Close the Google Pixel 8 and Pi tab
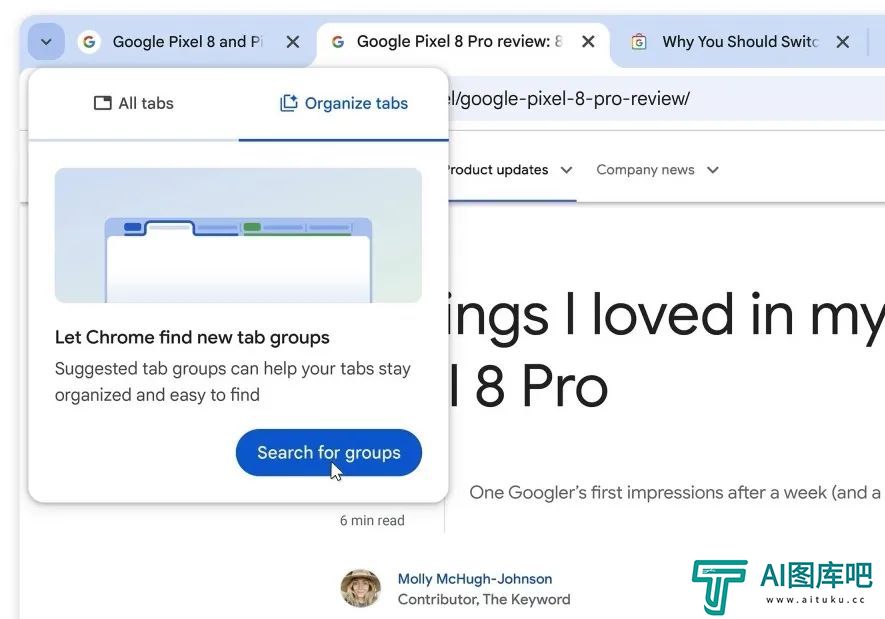The width and height of the screenshot is (885, 619). [292, 42]
